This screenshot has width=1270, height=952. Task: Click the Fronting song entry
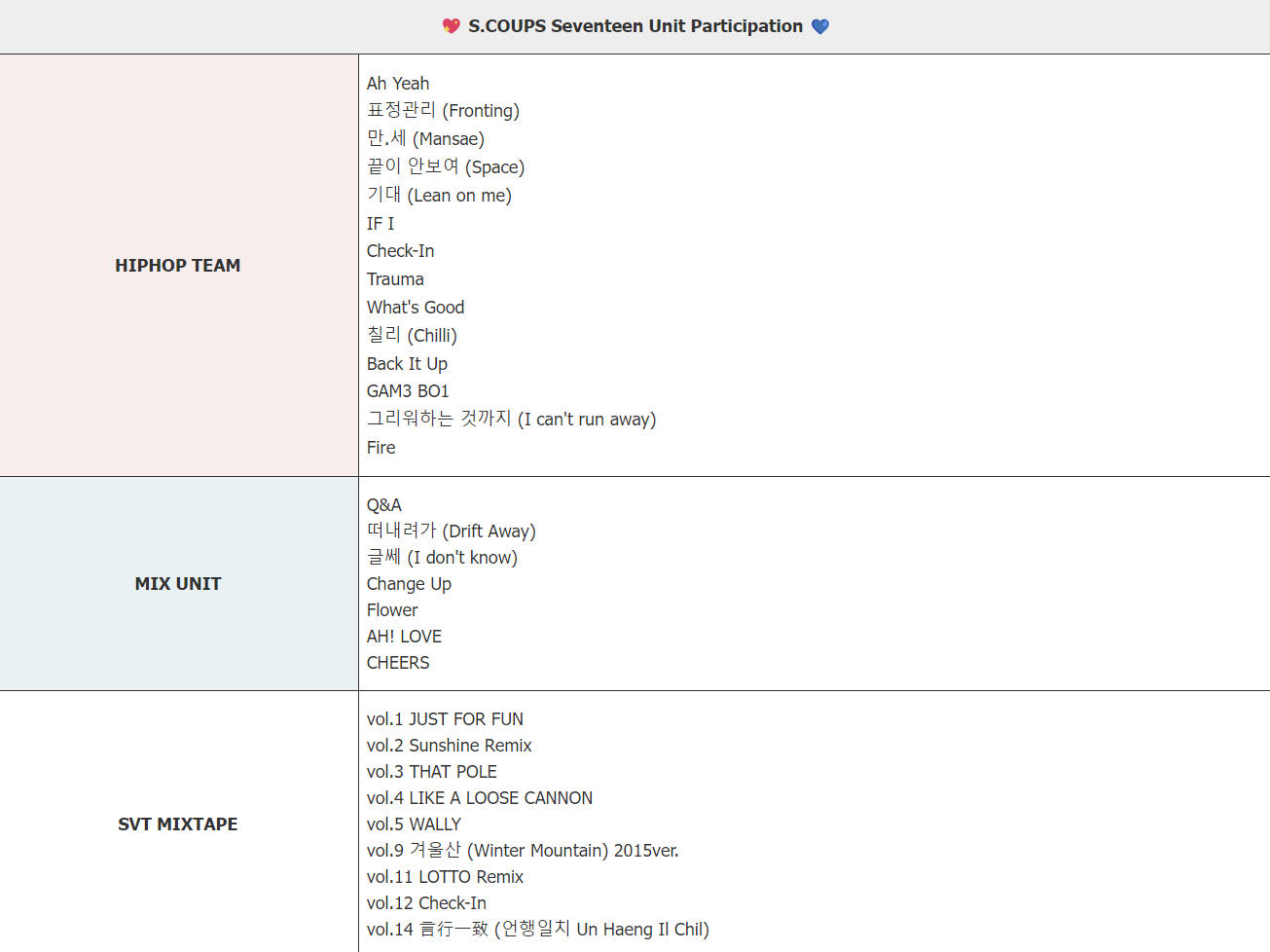[x=443, y=111]
